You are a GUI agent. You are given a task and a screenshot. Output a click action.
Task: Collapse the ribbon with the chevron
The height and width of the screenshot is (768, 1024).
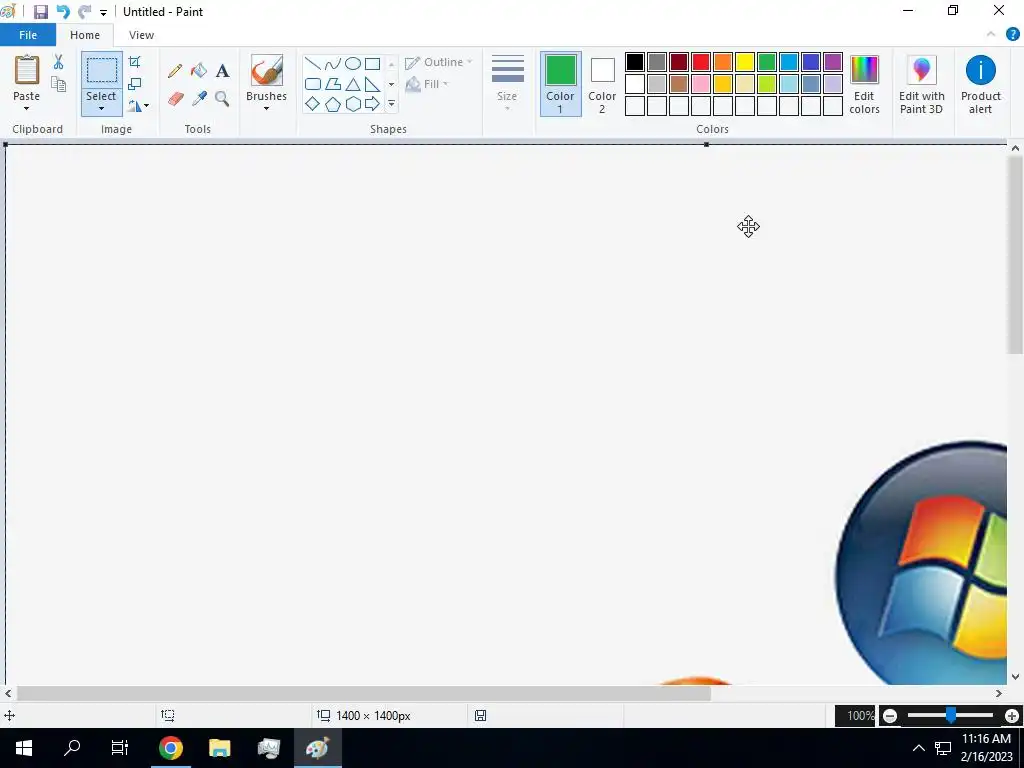point(991,35)
